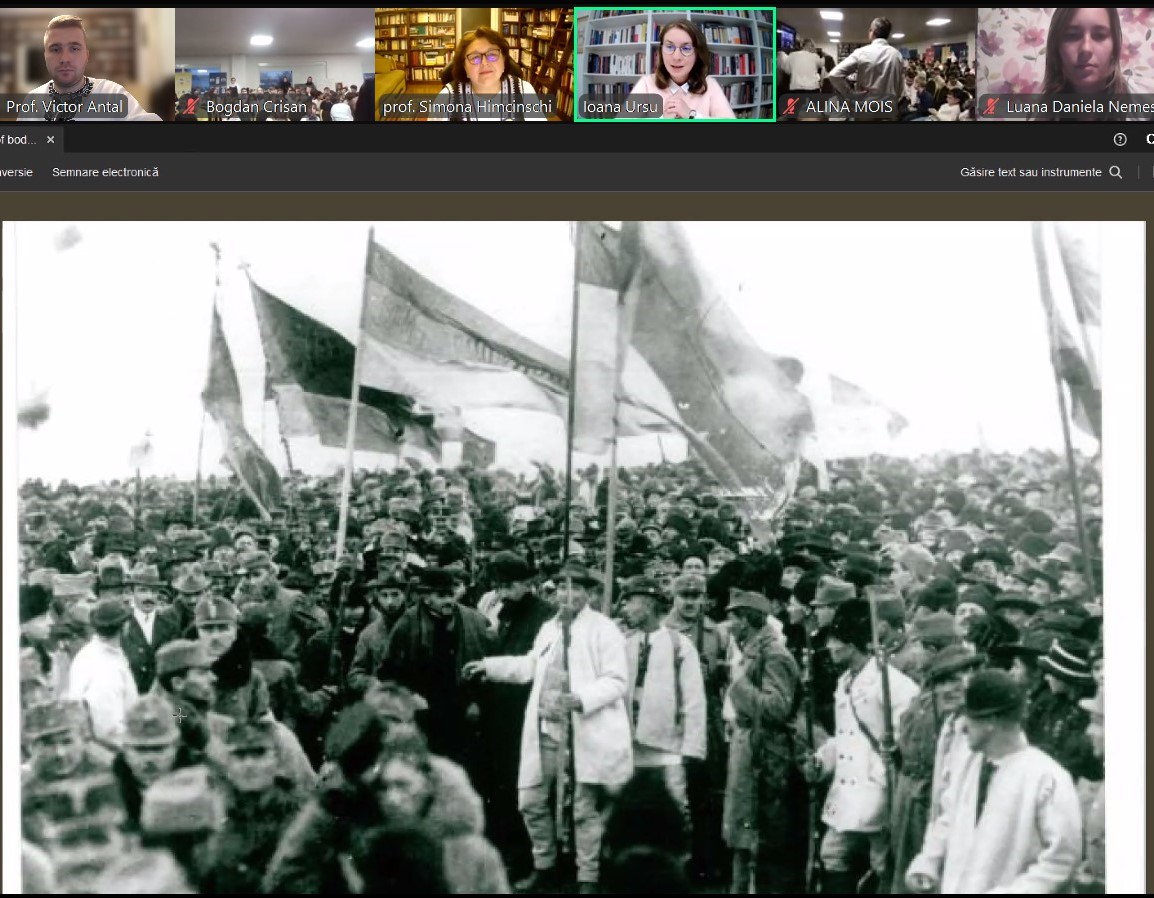Viewport: 1154px width, 898px height.
Task: Click the prof. Simona Himcinschi name label
Action: [467, 107]
